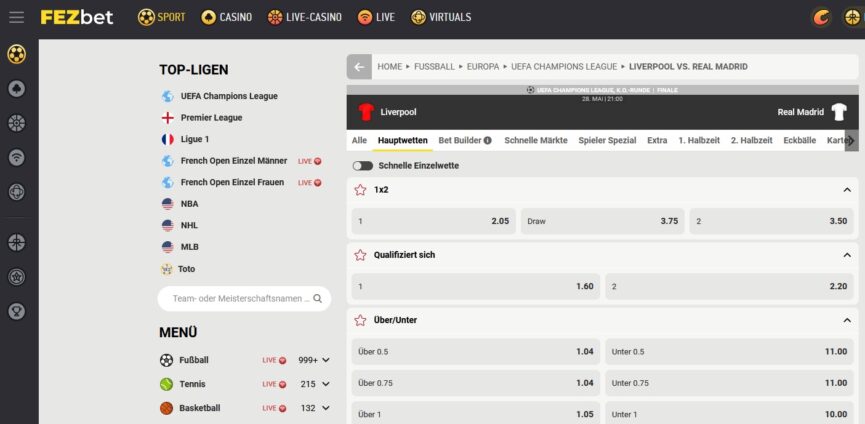Expand the Fußball menu chevron
Image resolution: width=865 pixels, height=424 pixels.
coord(326,360)
